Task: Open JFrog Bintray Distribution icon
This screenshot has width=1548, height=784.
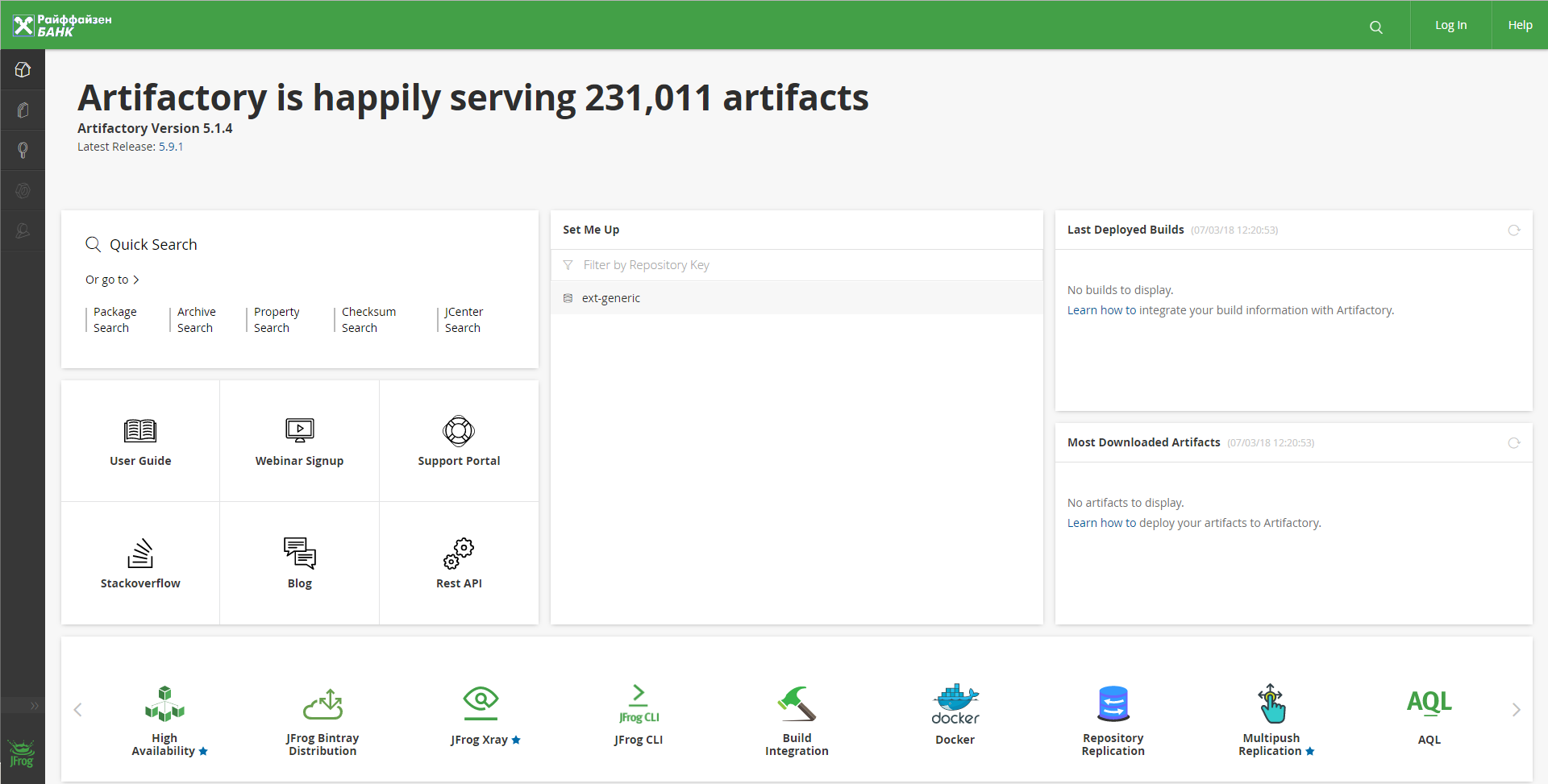Action: [x=322, y=703]
